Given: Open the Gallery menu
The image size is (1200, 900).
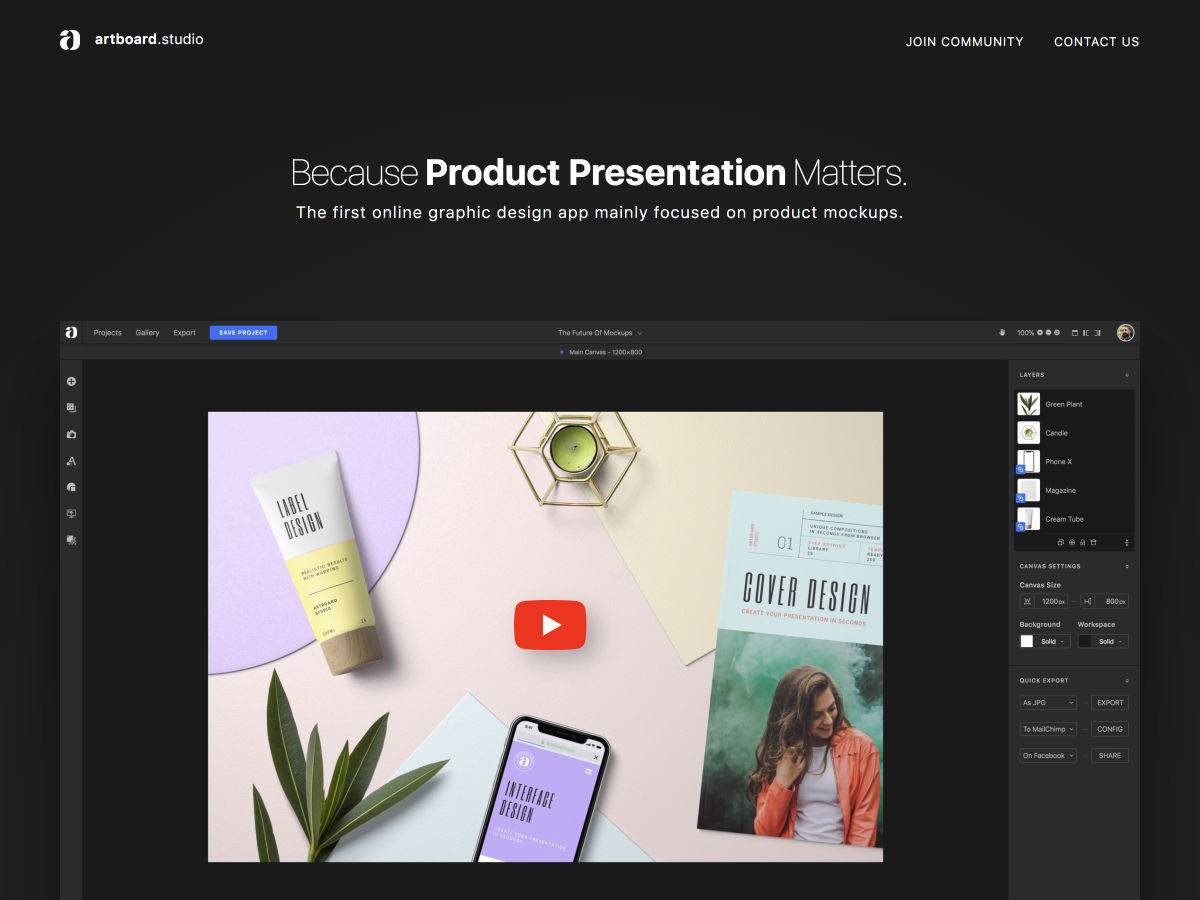Looking at the screenshot, I should point(147,333).
